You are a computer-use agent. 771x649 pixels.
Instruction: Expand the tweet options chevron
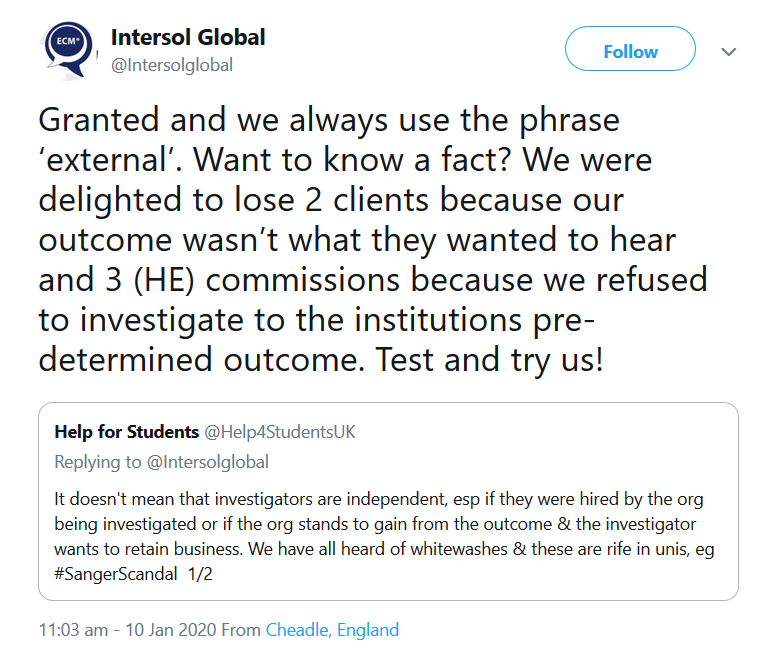(729, 52)
